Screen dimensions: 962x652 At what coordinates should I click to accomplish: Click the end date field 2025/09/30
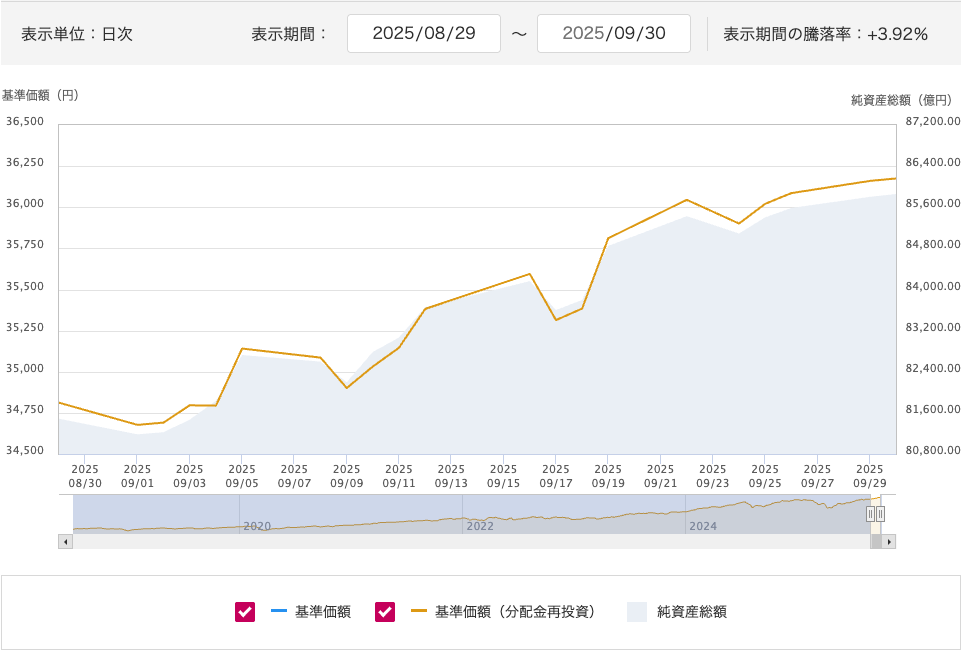pyautogui.click(x=613, y=33)
